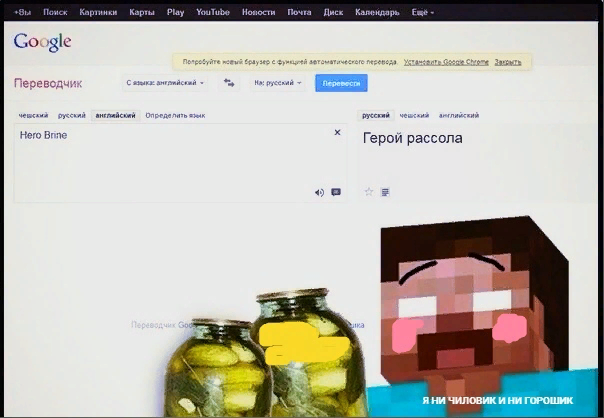Choose "Определить язык" option
The width and height of the screenshot is (604, 418).
(x=175, y=115)
